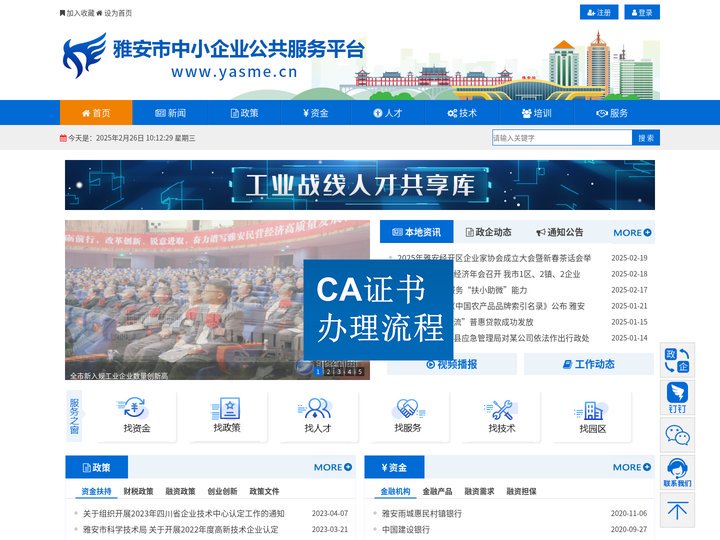Open 培训 navigation item
Screen dimensions: 720x540
[536, 113]
